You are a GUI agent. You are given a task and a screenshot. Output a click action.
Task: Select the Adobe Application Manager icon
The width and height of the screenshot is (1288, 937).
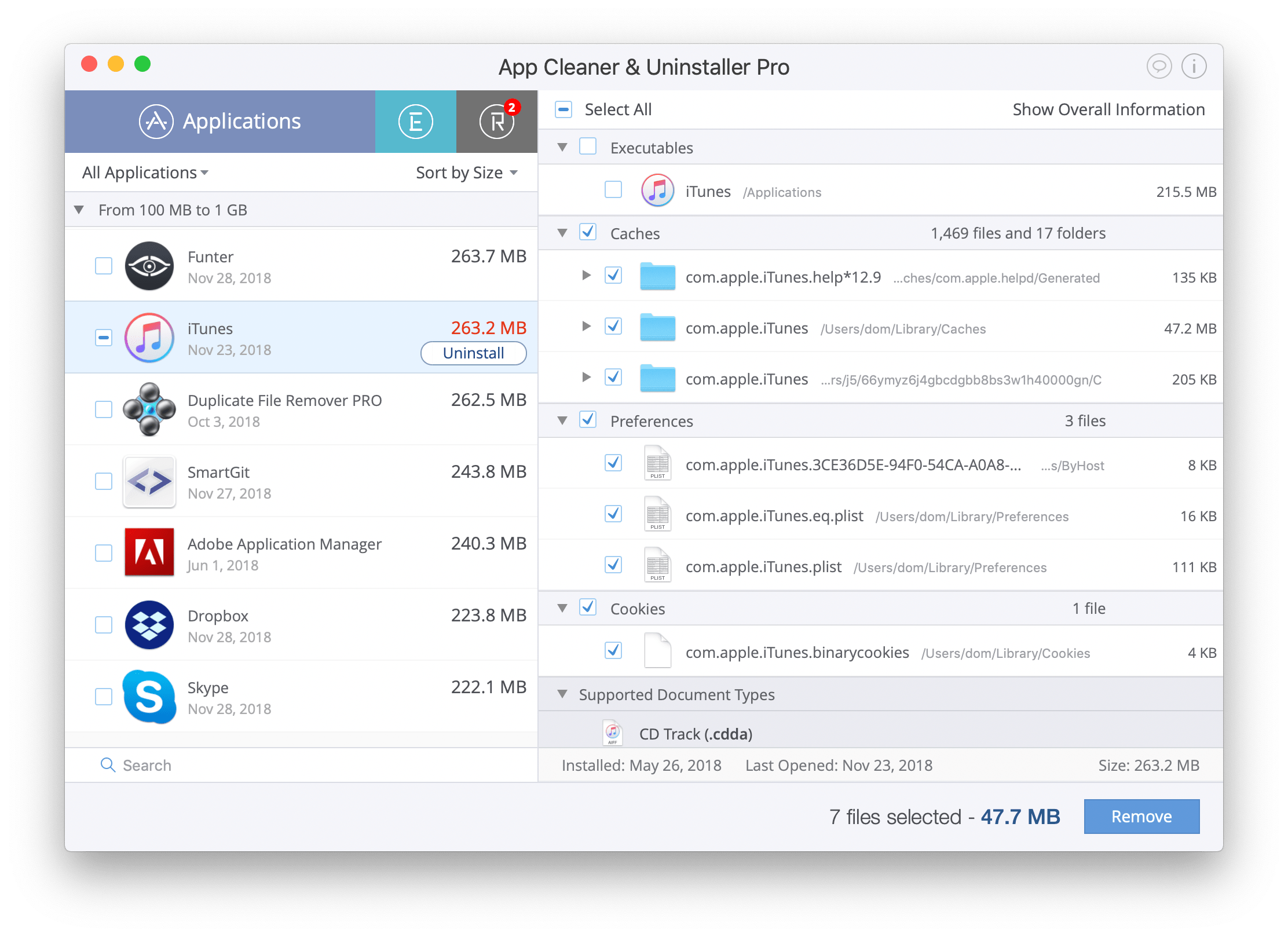click(150, 555)
